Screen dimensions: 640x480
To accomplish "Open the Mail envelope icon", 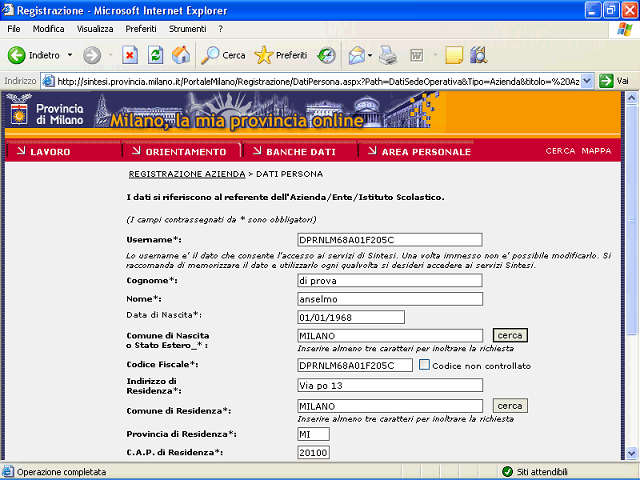I will click(356, 55).
